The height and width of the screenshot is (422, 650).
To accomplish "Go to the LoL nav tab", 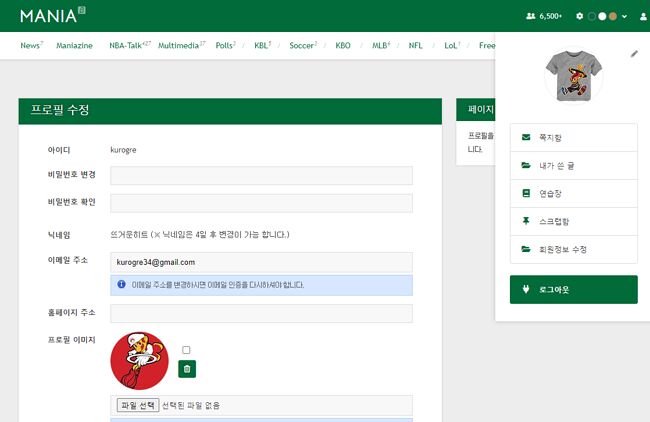I will [452, 45].
